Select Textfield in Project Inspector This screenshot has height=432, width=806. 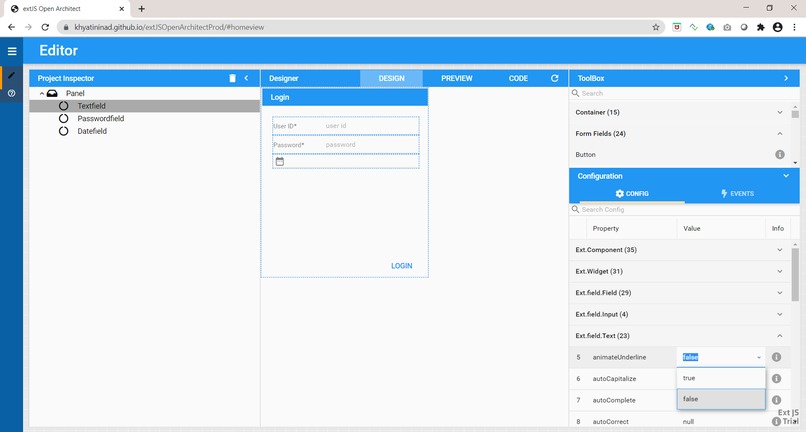[x=144, y=106]
